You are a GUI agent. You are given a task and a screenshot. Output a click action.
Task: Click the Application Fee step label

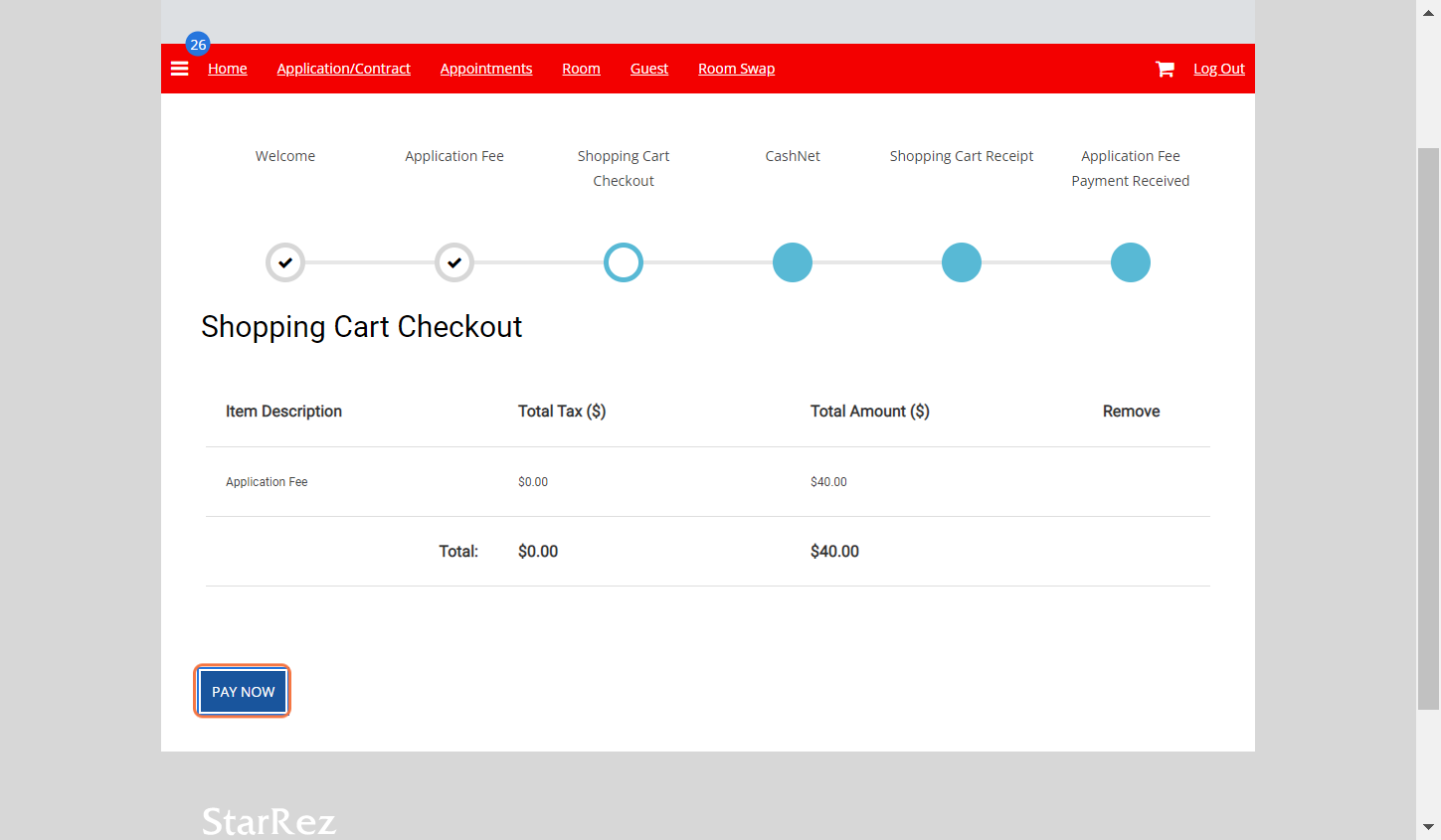454,156
